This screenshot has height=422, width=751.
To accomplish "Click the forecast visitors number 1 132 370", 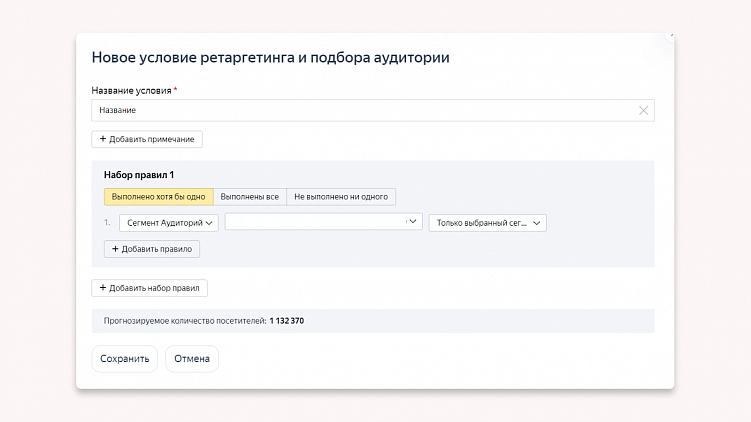I will point(286,321).
